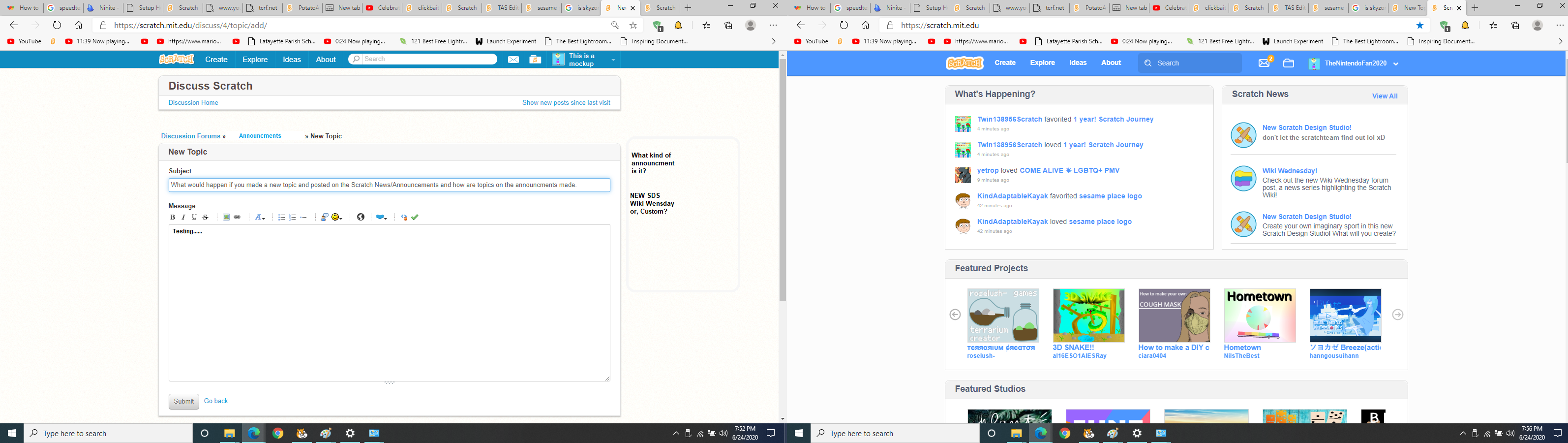Expand the blue Scratchblocks dropdown

pos(382,218)
